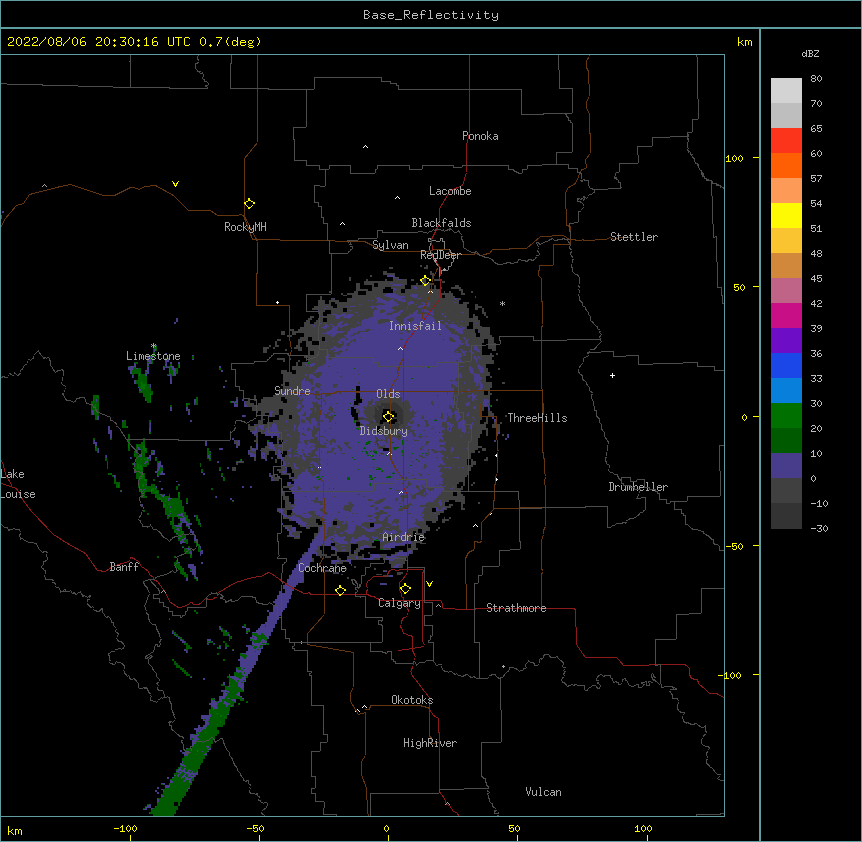Select the yellow diamond between Olds and Didsbury

(388, 417)
